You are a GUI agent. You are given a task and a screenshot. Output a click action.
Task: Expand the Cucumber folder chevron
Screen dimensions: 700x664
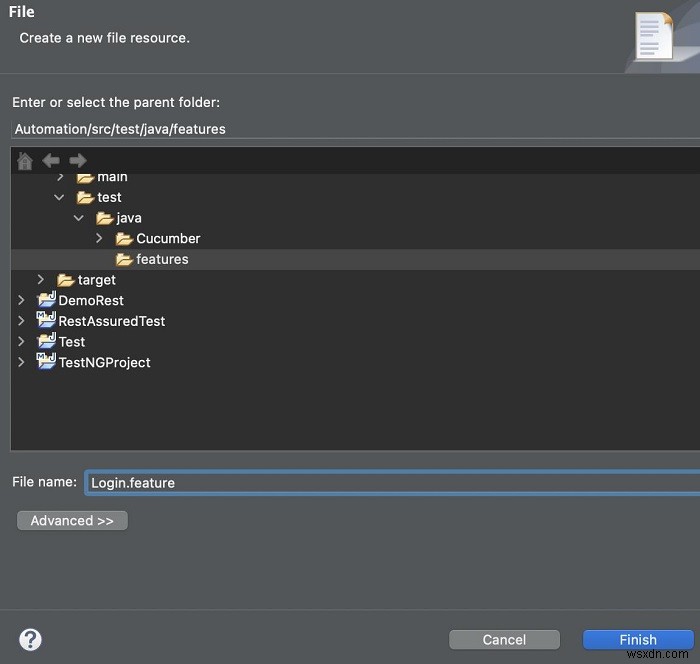pos(99,238)
